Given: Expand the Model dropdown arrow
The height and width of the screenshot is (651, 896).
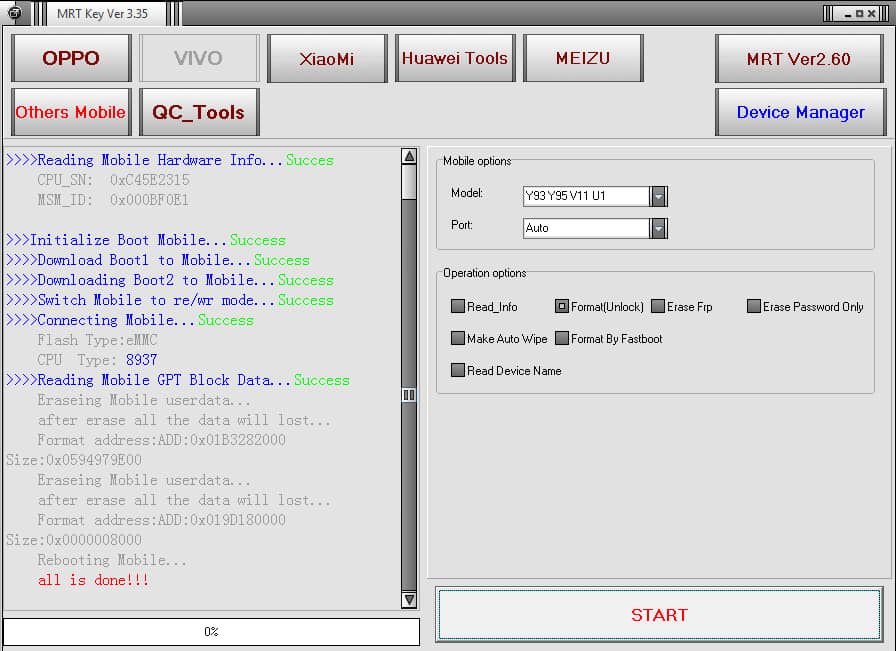Looking at the screenshot, I should [658, 196].
